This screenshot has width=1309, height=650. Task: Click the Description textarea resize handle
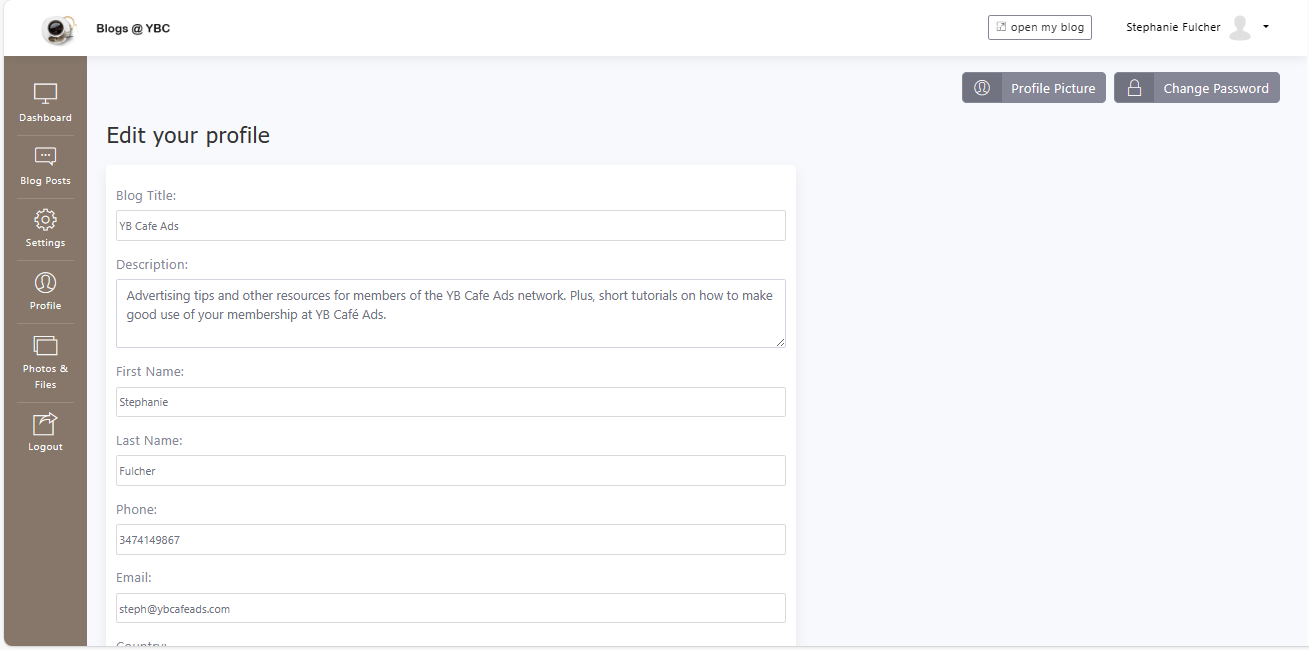point(780,342)
